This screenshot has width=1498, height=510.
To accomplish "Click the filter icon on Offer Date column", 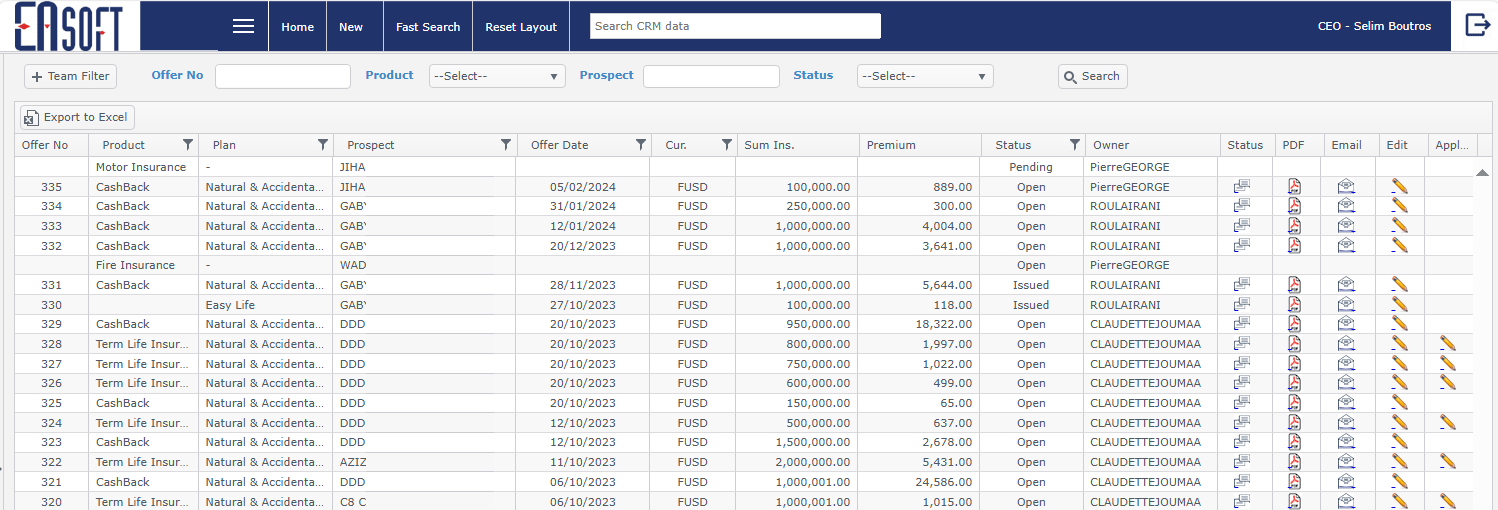I will [640, 145].
